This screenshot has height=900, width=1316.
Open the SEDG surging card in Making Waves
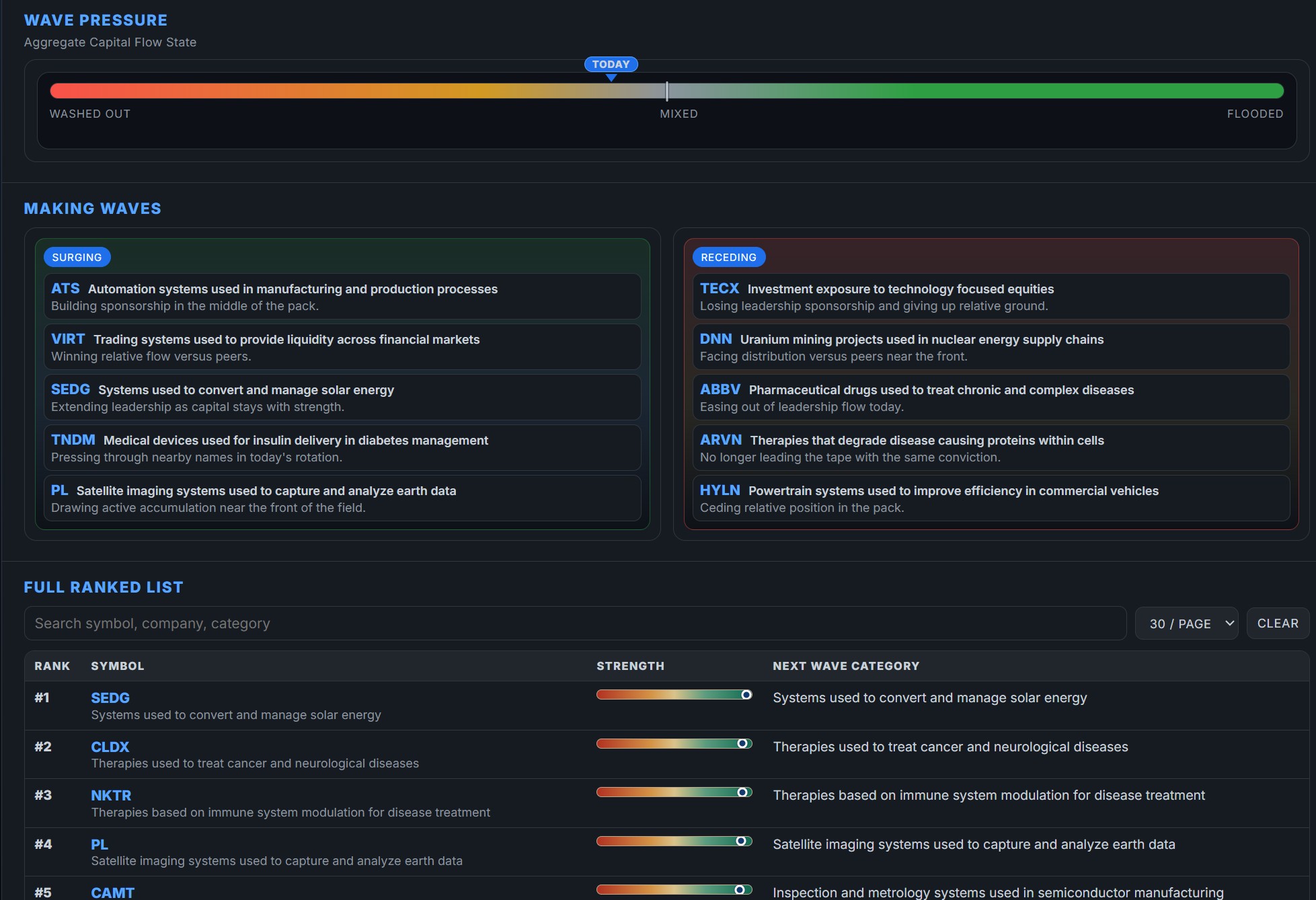coord(342,398)
